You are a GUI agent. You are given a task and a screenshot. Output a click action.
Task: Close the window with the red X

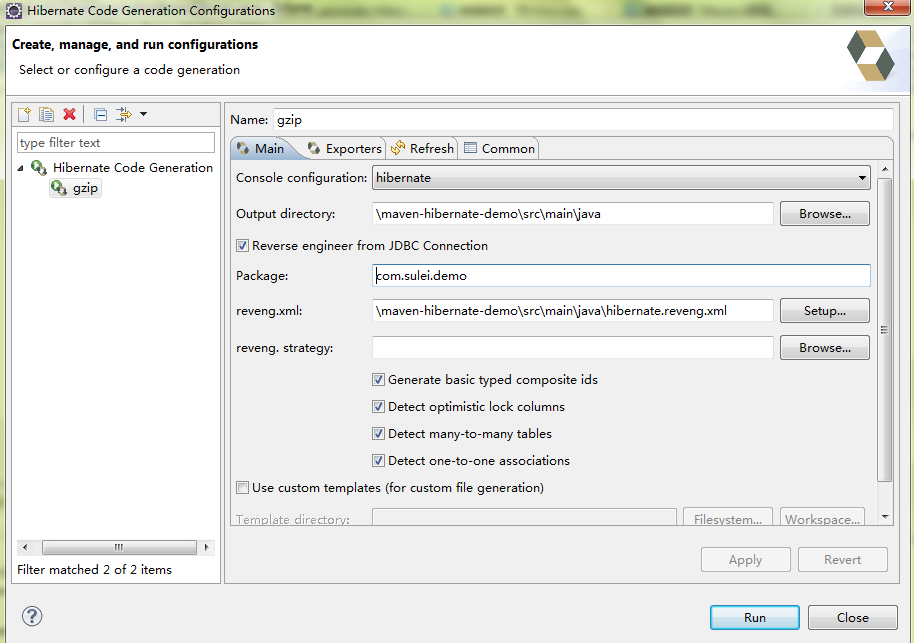888,6
